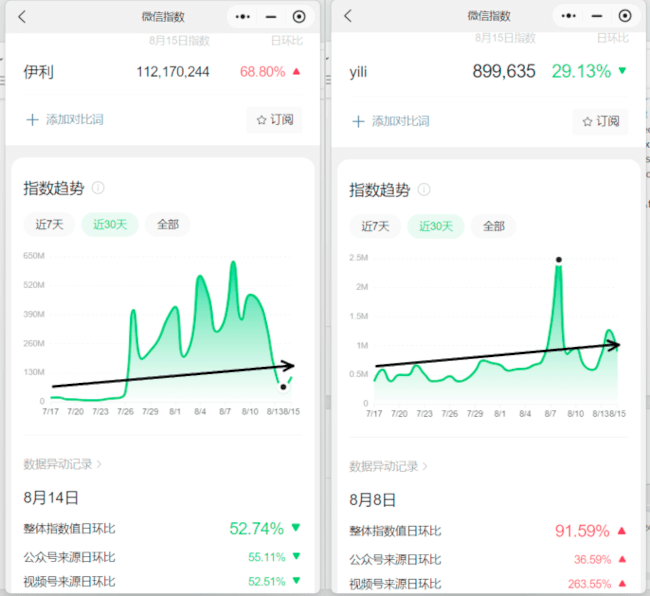The height and width of the screenshot is (596, 650).
Task: Expand 数据异动记录 in yili panel
Action: coord(388,467)
